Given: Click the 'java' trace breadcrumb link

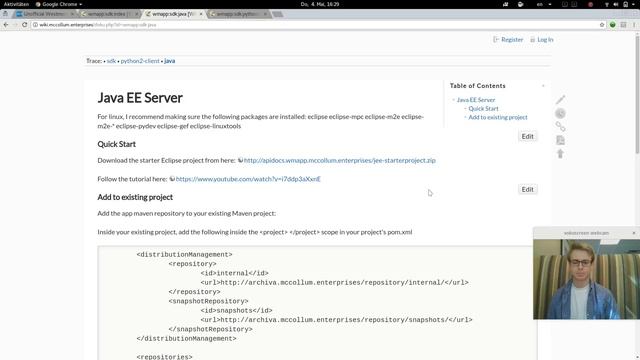Looking at the screenshot, I should [169, 61].
